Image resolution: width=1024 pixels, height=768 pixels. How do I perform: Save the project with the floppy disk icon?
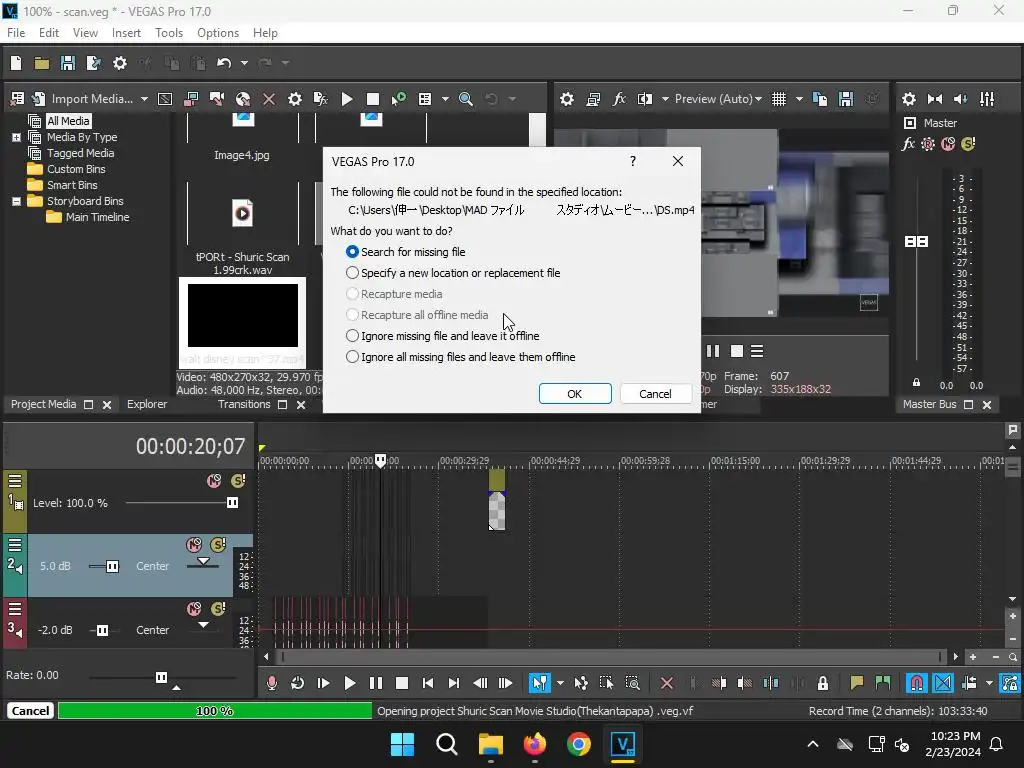pos(68,63)
